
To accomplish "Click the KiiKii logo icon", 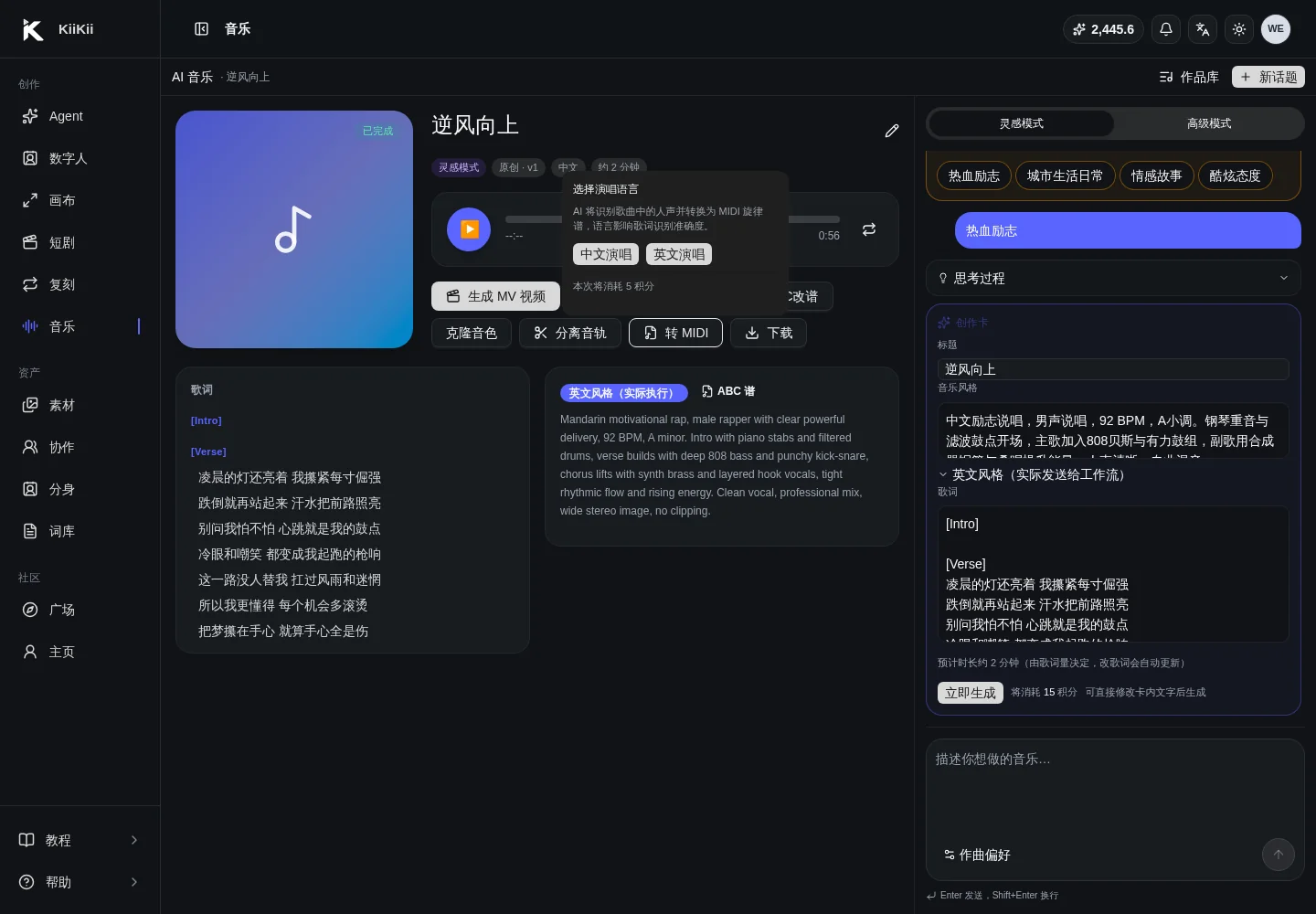I will click(x=33, y=29).
